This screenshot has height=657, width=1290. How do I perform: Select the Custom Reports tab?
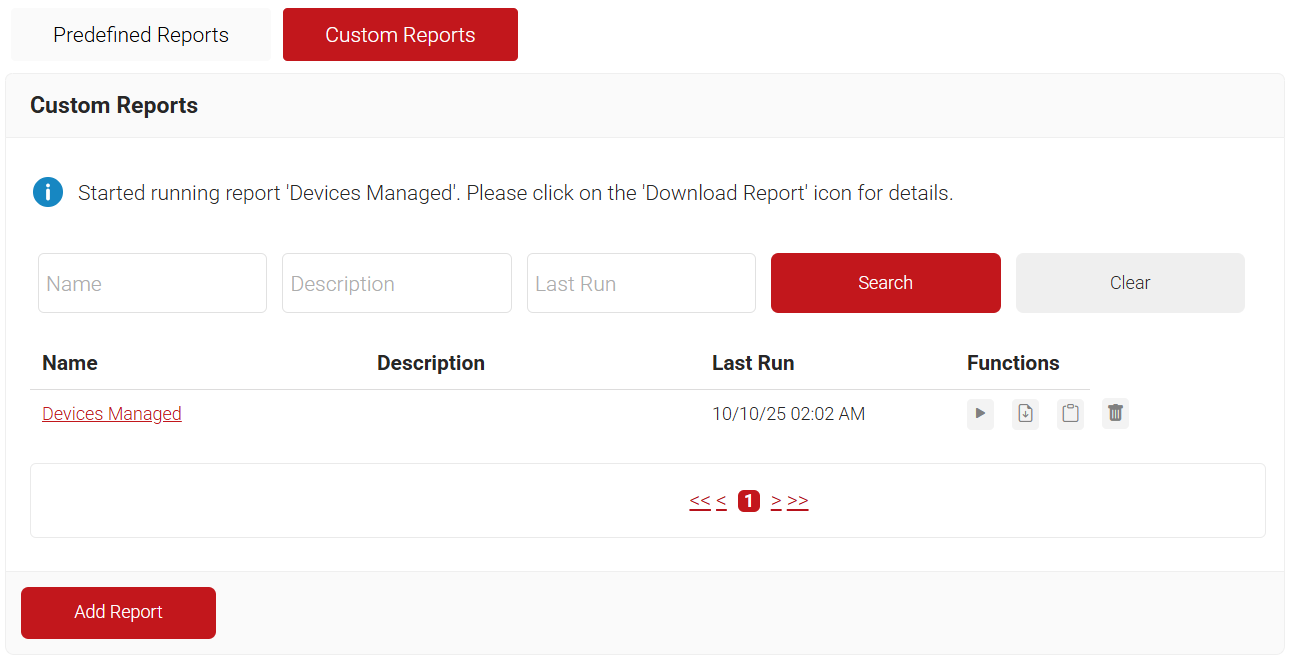point(400,35)
